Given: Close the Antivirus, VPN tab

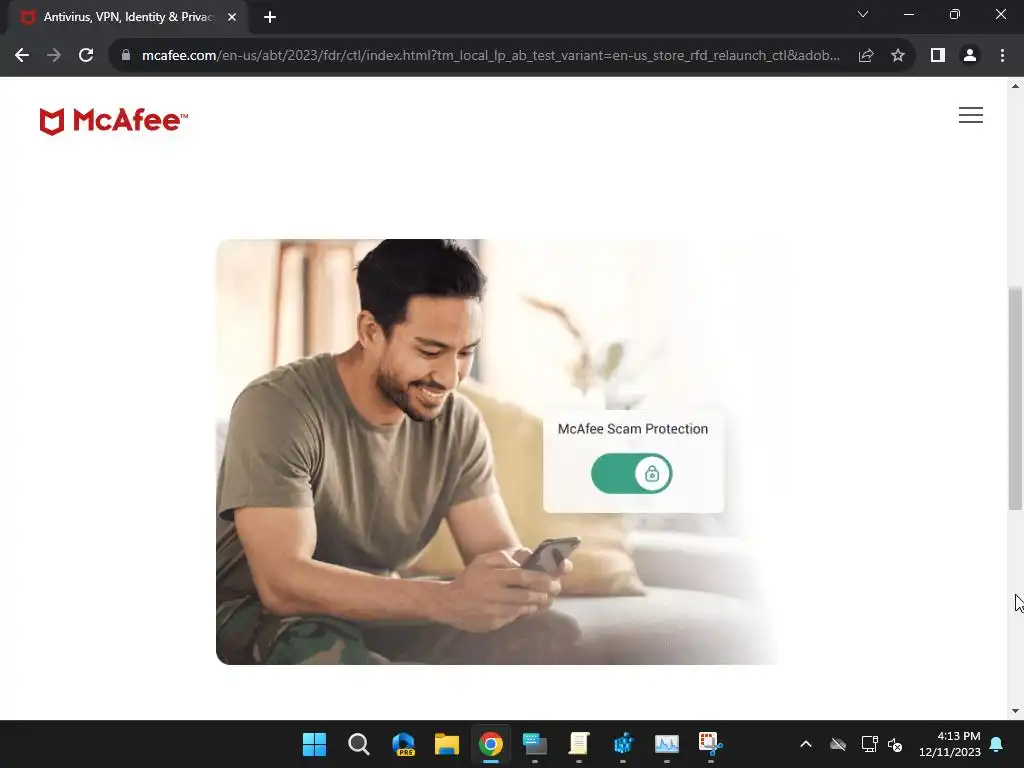Looking at the screenshot, I should coord(232,17).
